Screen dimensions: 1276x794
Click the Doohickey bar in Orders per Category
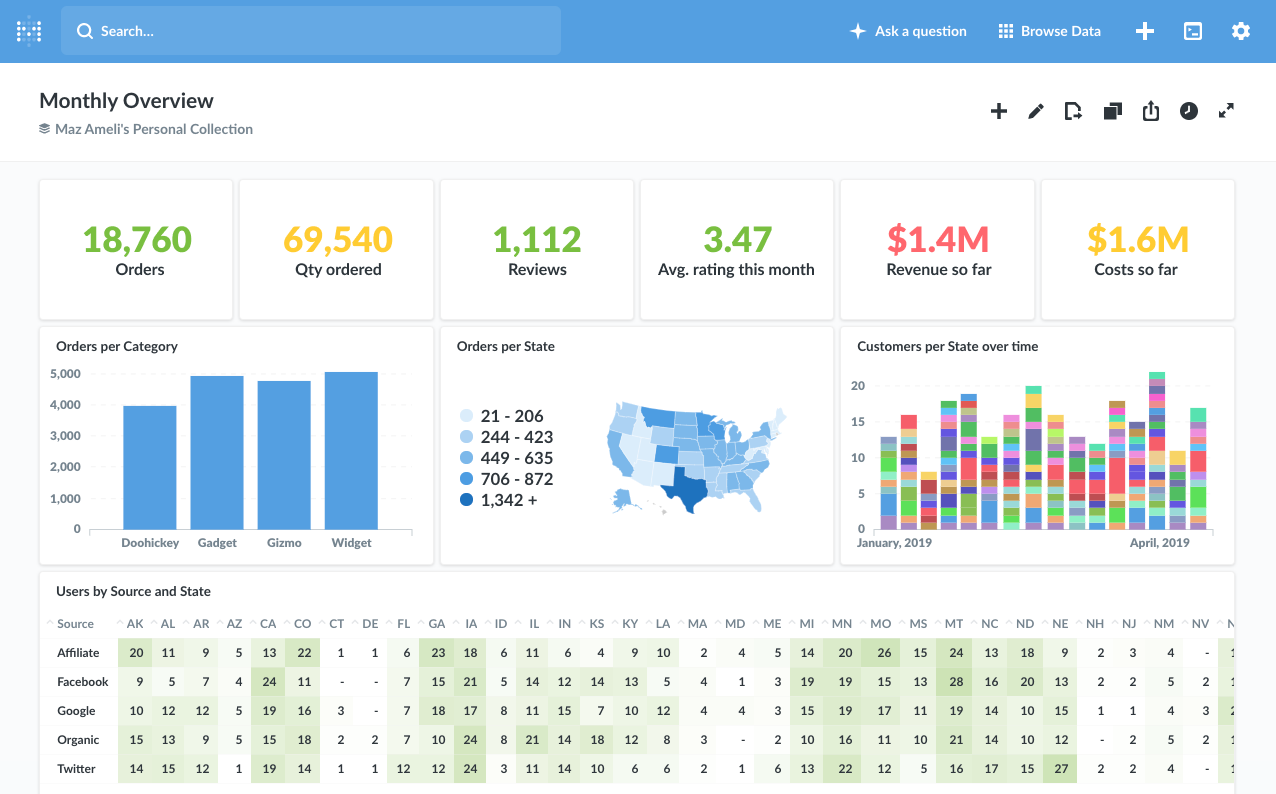pos(150,467)
